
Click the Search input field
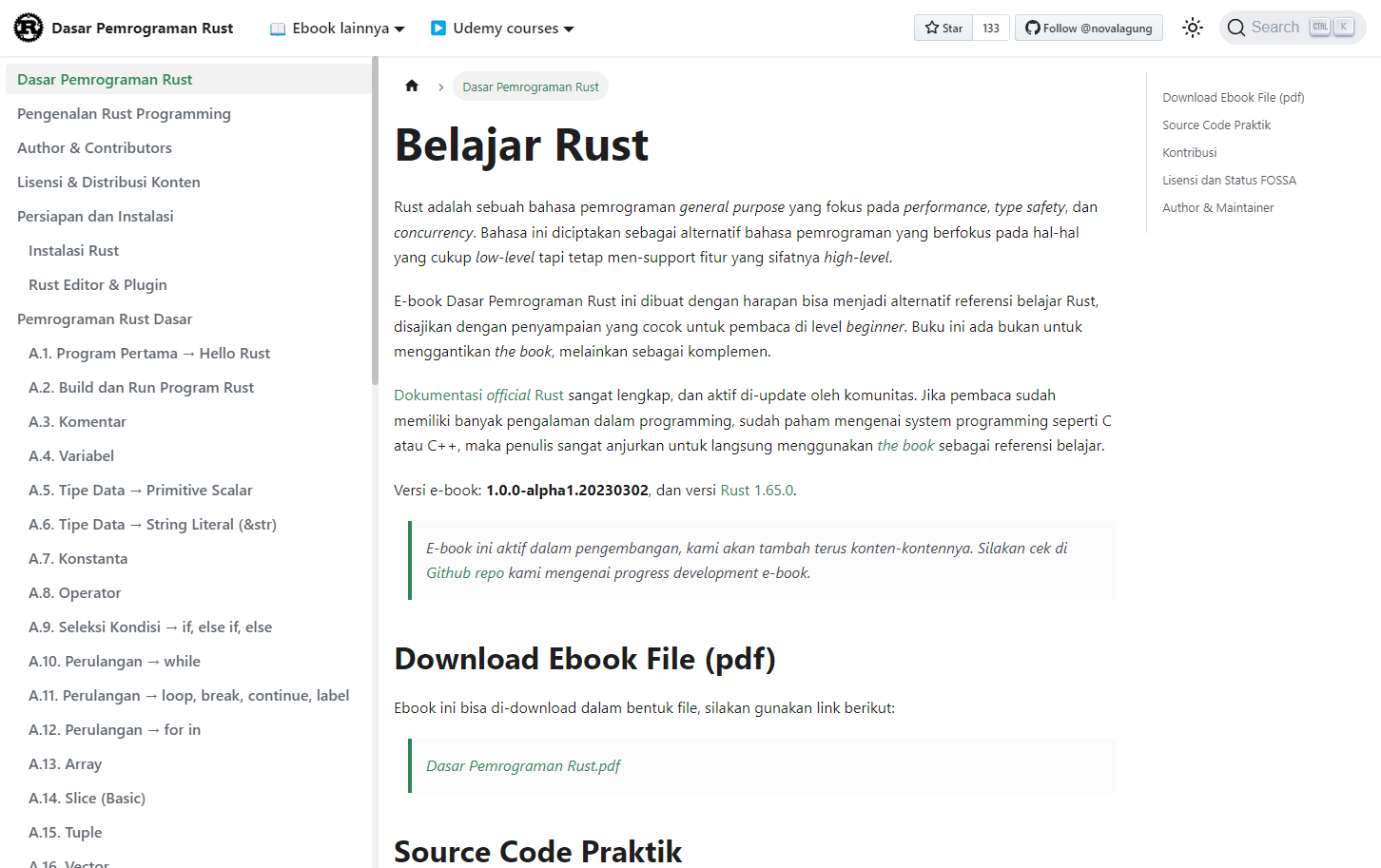1293,28
